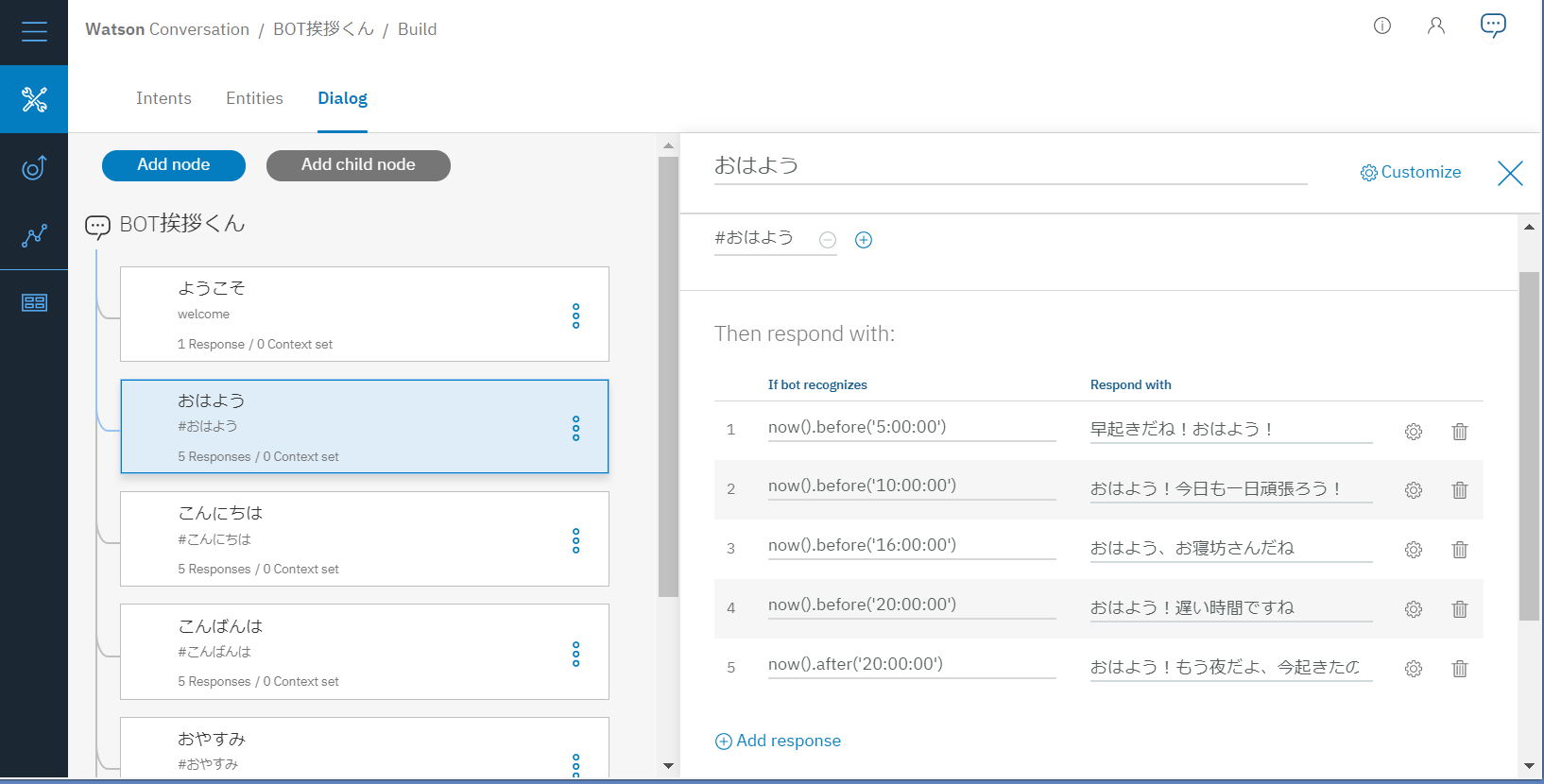The width and height of the screenshot is (1544, 784).
Task: Edit response text おはよう!今日も一日頑張ろう!
Action: tap(1231, 489)
